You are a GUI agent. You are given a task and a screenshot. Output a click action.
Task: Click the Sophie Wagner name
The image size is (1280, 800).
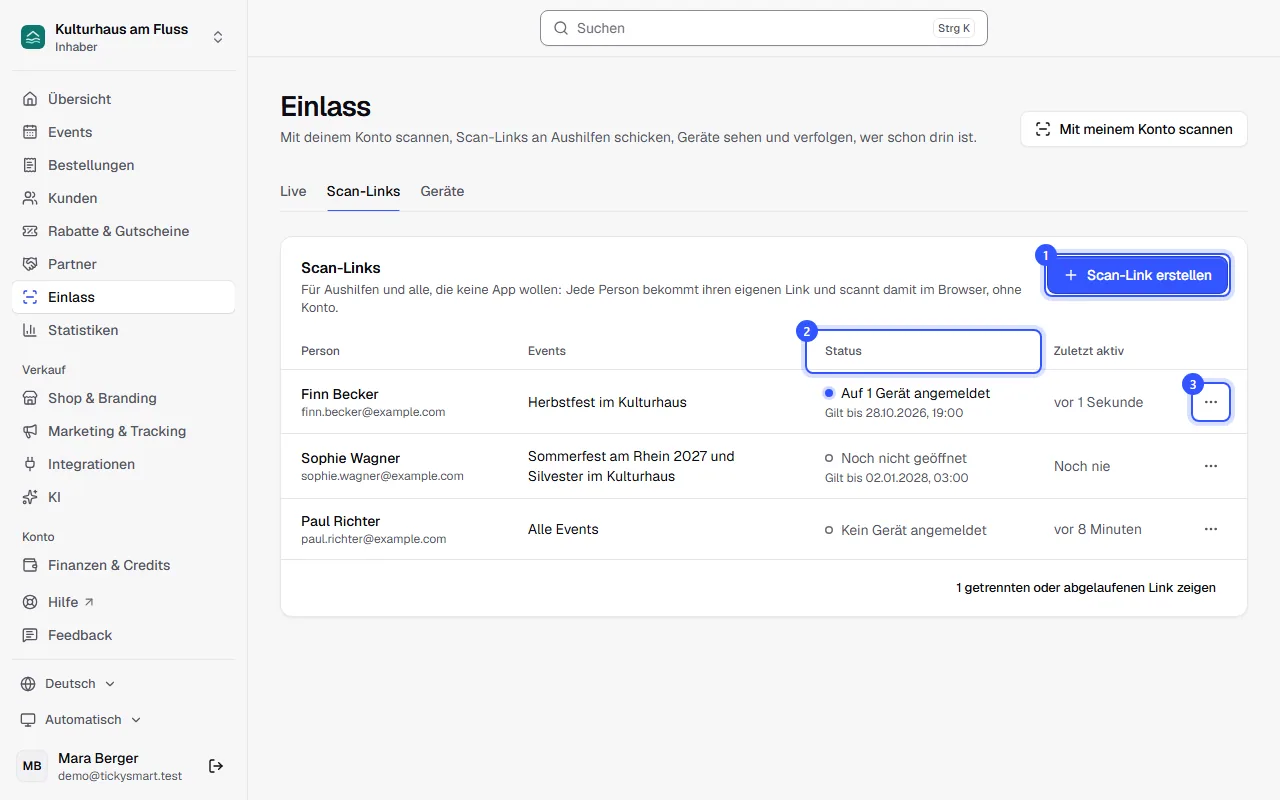pos(351,458)
